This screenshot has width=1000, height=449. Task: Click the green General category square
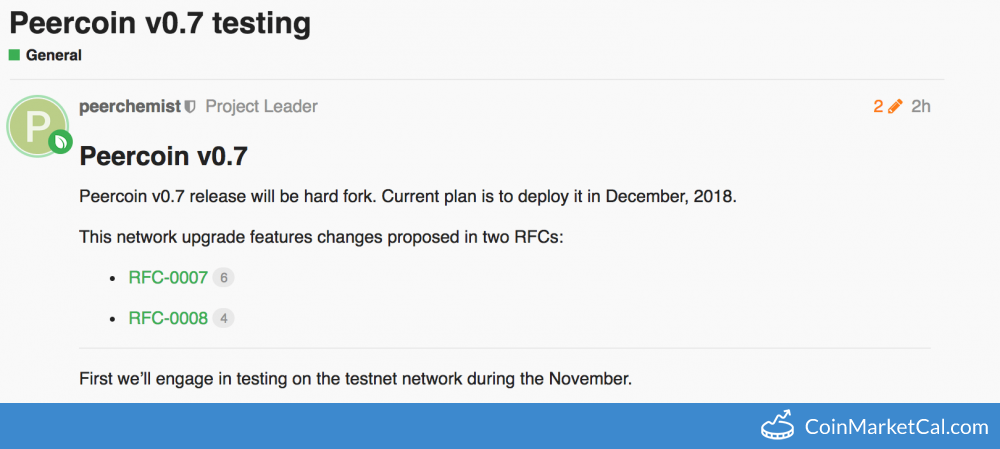point(14,55)
